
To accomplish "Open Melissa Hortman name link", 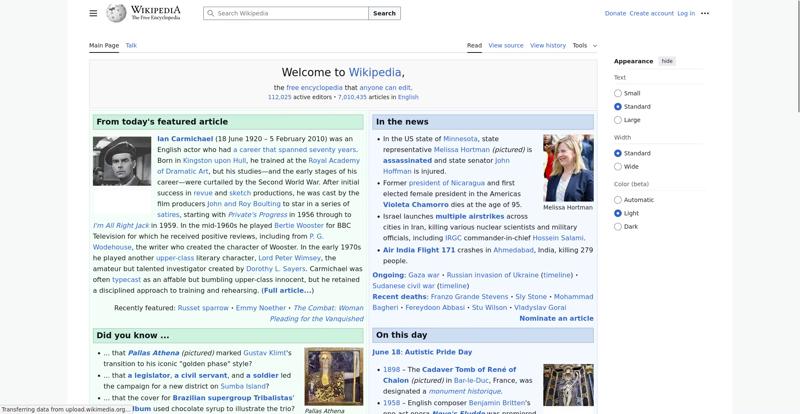I will (462, 150).
